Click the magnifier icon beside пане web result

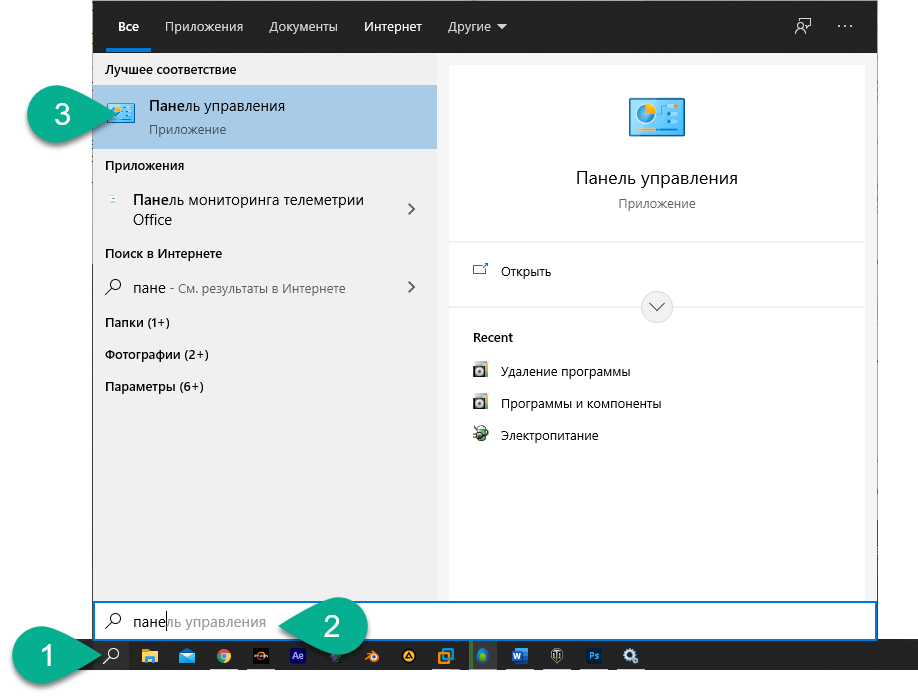tap(113, 287)
